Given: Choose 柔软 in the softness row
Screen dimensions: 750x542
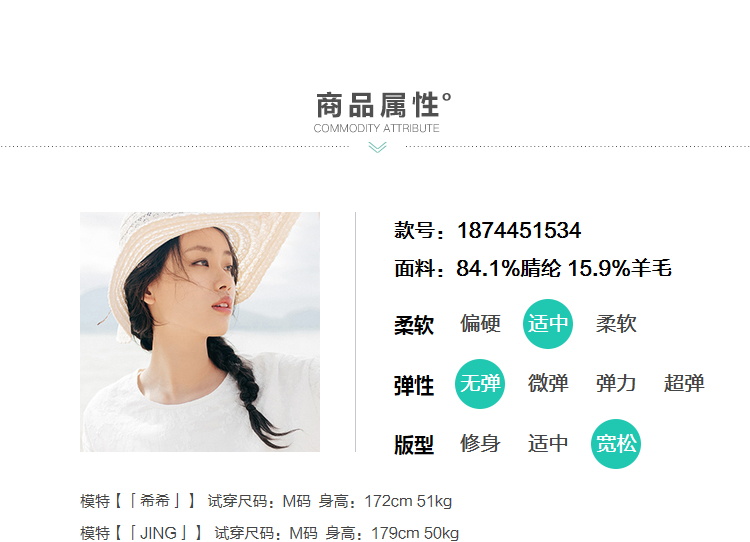Looking at the screenshot, I should point(616,324).
